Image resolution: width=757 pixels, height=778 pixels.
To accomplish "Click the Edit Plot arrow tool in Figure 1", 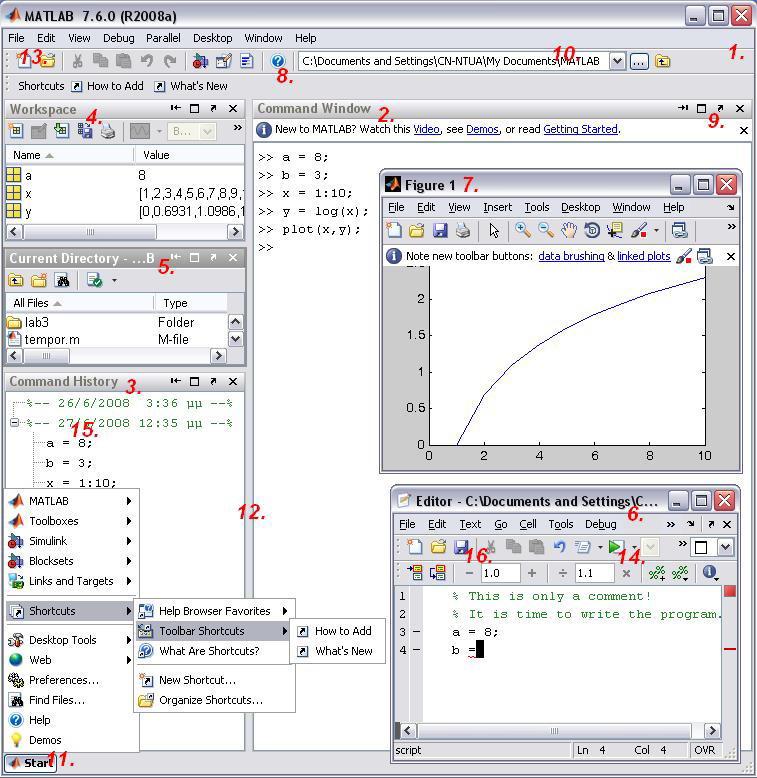I will [x=494, y=230].
